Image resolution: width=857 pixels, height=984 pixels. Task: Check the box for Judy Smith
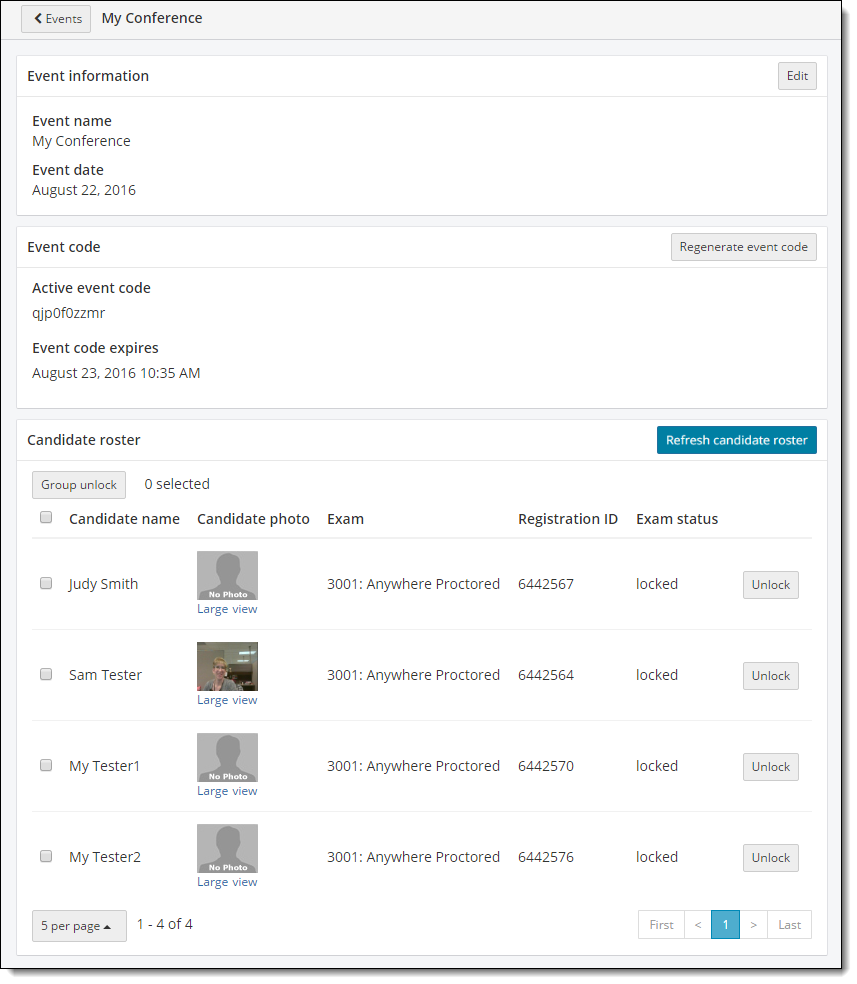46,583
